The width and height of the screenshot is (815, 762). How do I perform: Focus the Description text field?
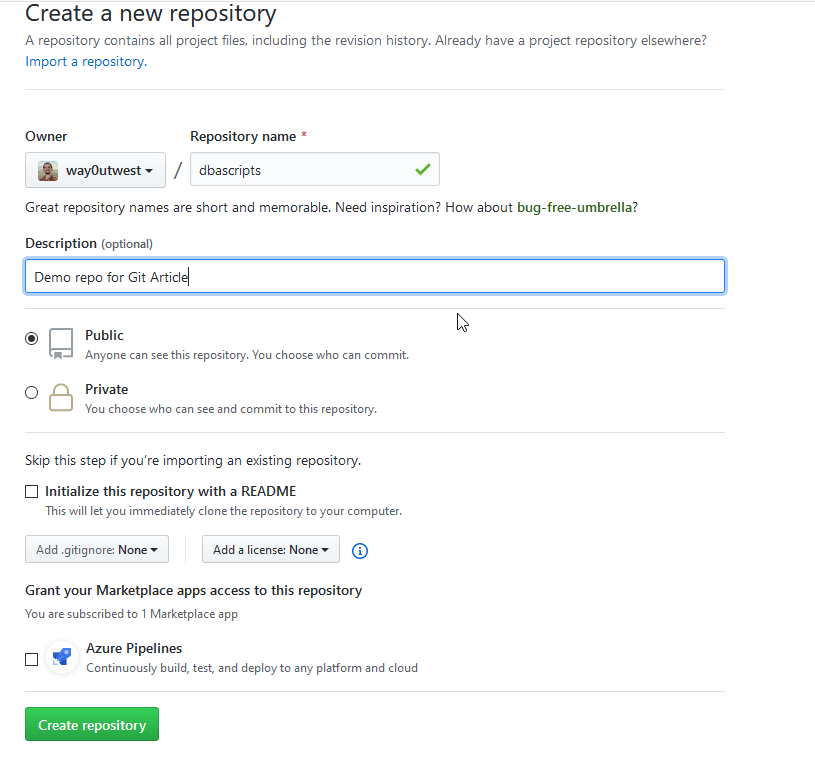[374, 277]
